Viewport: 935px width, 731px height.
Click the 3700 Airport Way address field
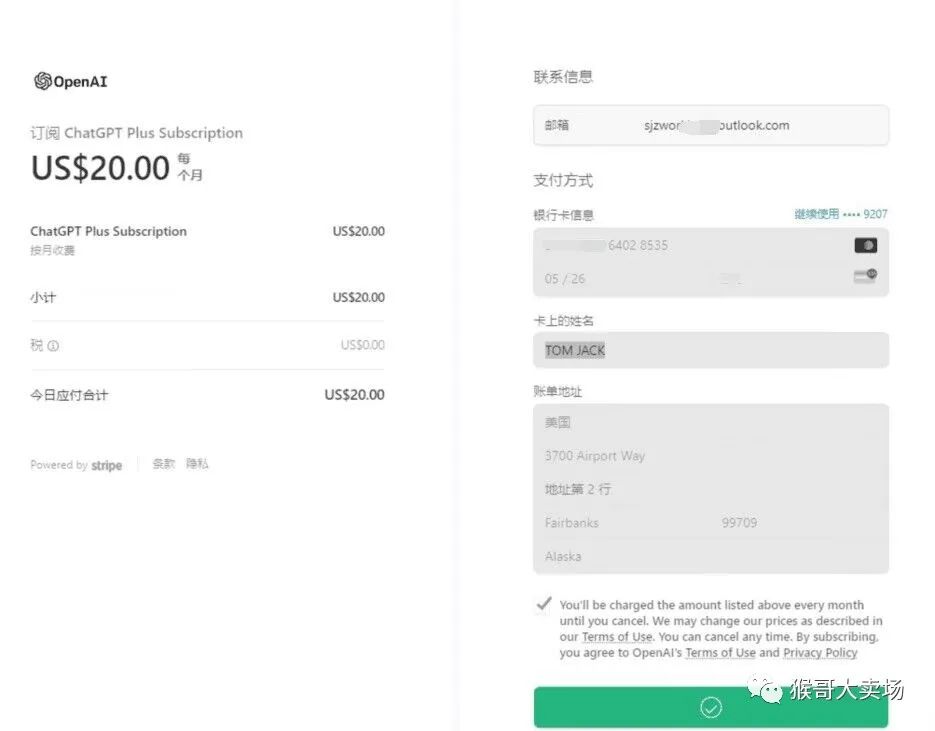tap(711, 456)
